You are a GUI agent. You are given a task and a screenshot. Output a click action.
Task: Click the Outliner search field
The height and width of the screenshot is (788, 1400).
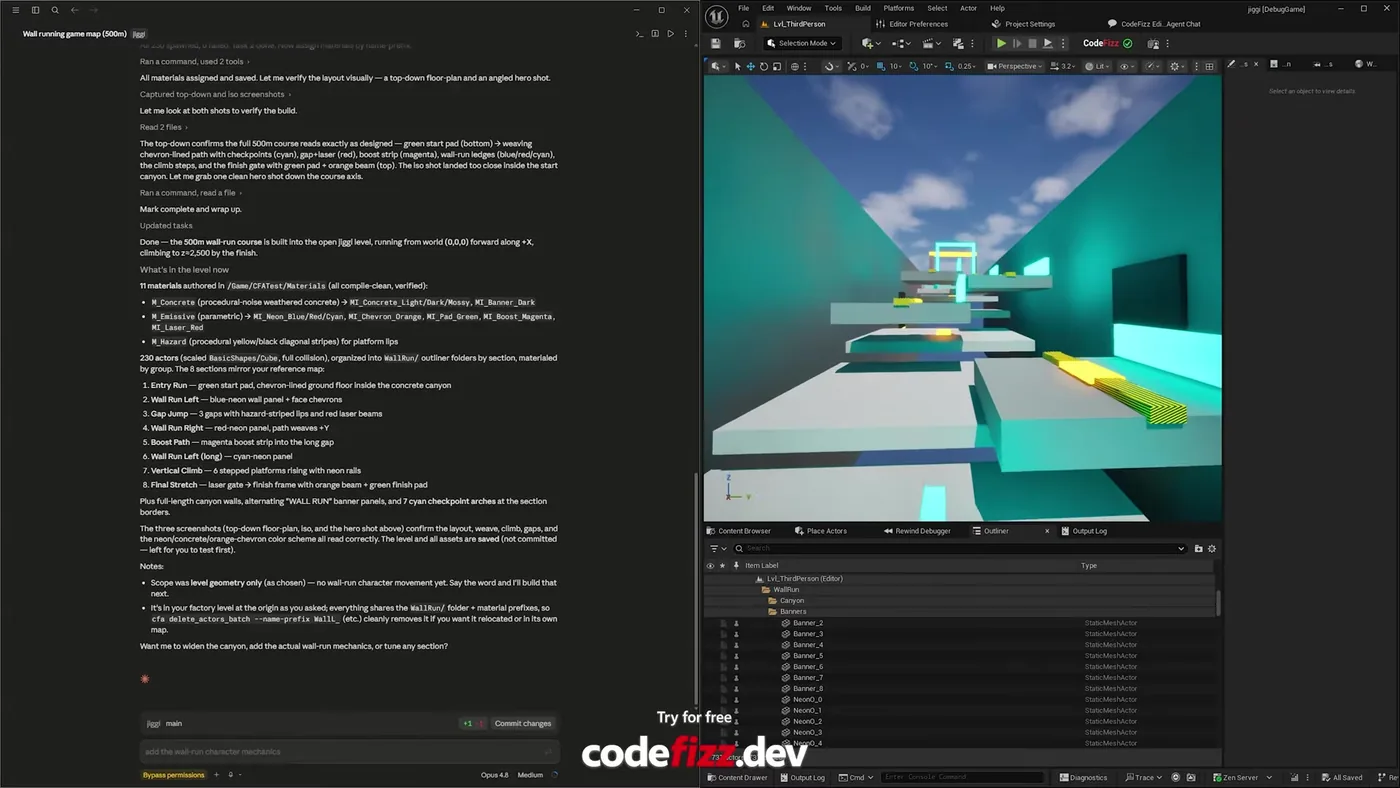coord(960,548)
